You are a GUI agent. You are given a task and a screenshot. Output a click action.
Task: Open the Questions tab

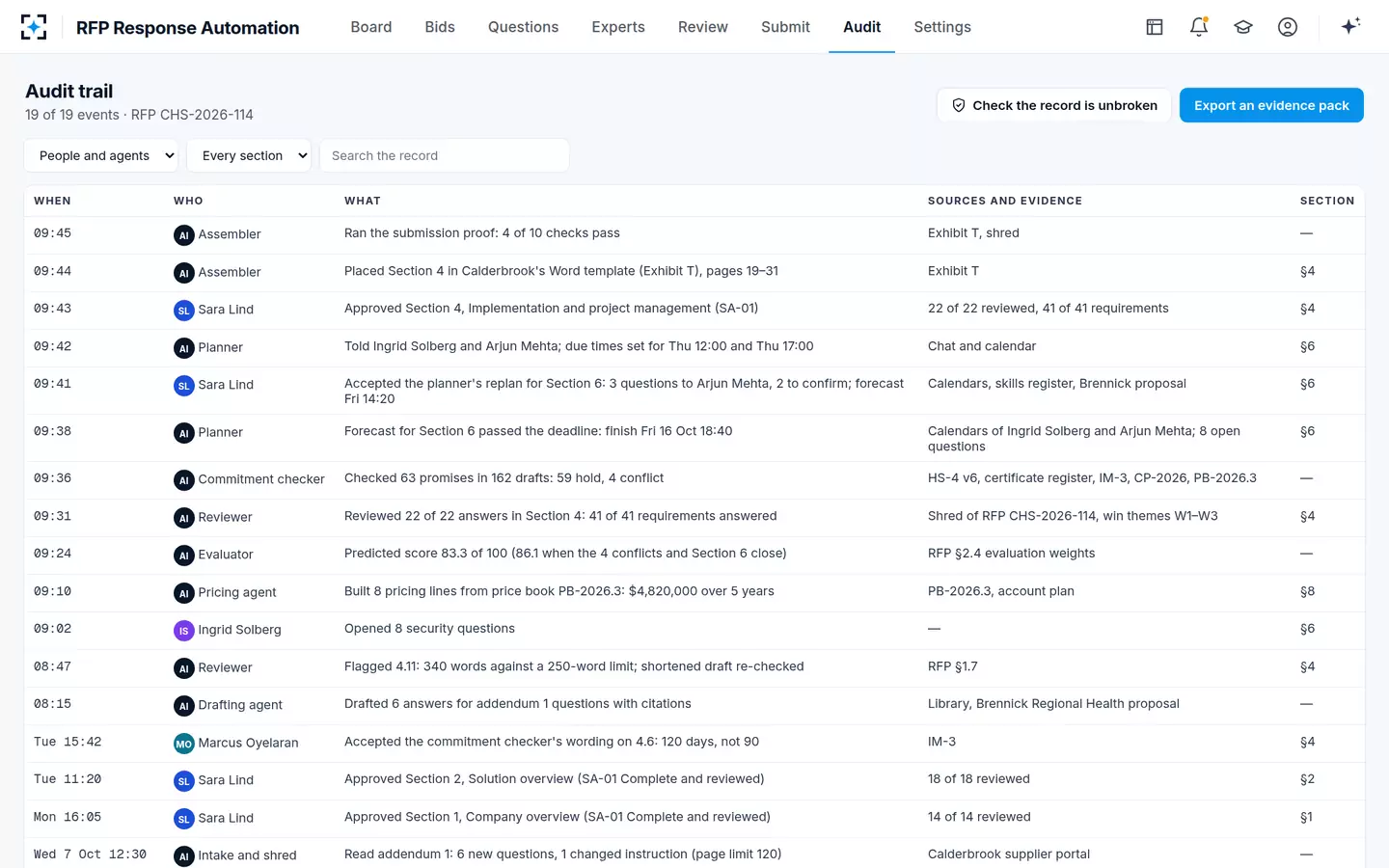(x=523, y=27)
